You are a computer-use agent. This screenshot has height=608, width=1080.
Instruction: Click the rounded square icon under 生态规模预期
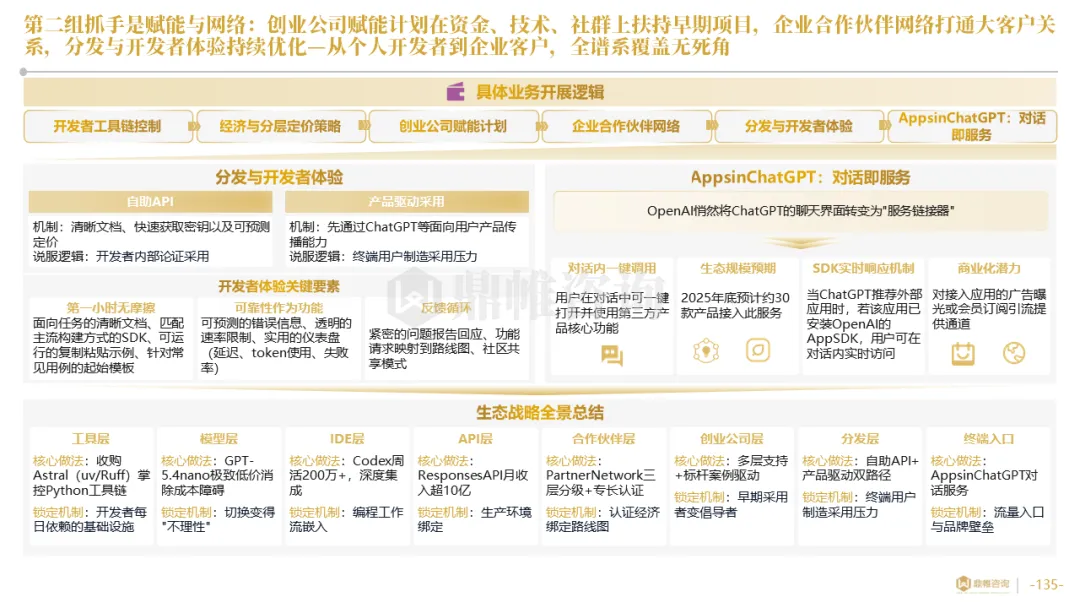click(758, 350)
